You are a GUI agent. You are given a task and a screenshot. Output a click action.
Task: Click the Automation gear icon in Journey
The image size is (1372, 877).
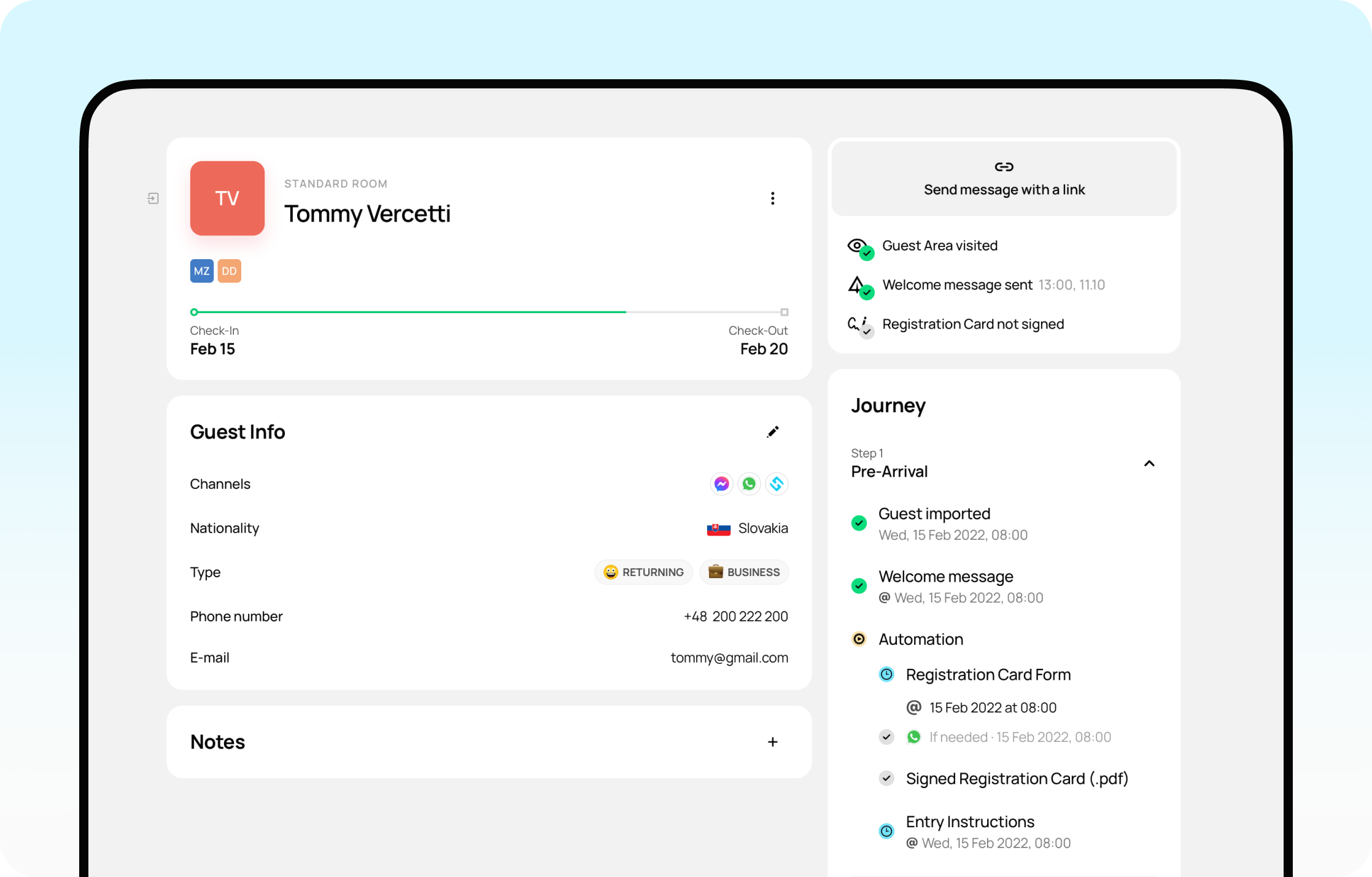[x=859, y=639]
